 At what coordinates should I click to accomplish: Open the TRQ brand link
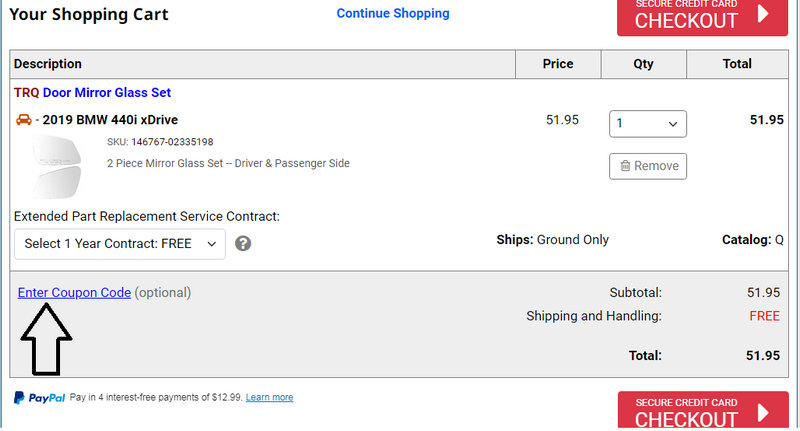point(26,93)
